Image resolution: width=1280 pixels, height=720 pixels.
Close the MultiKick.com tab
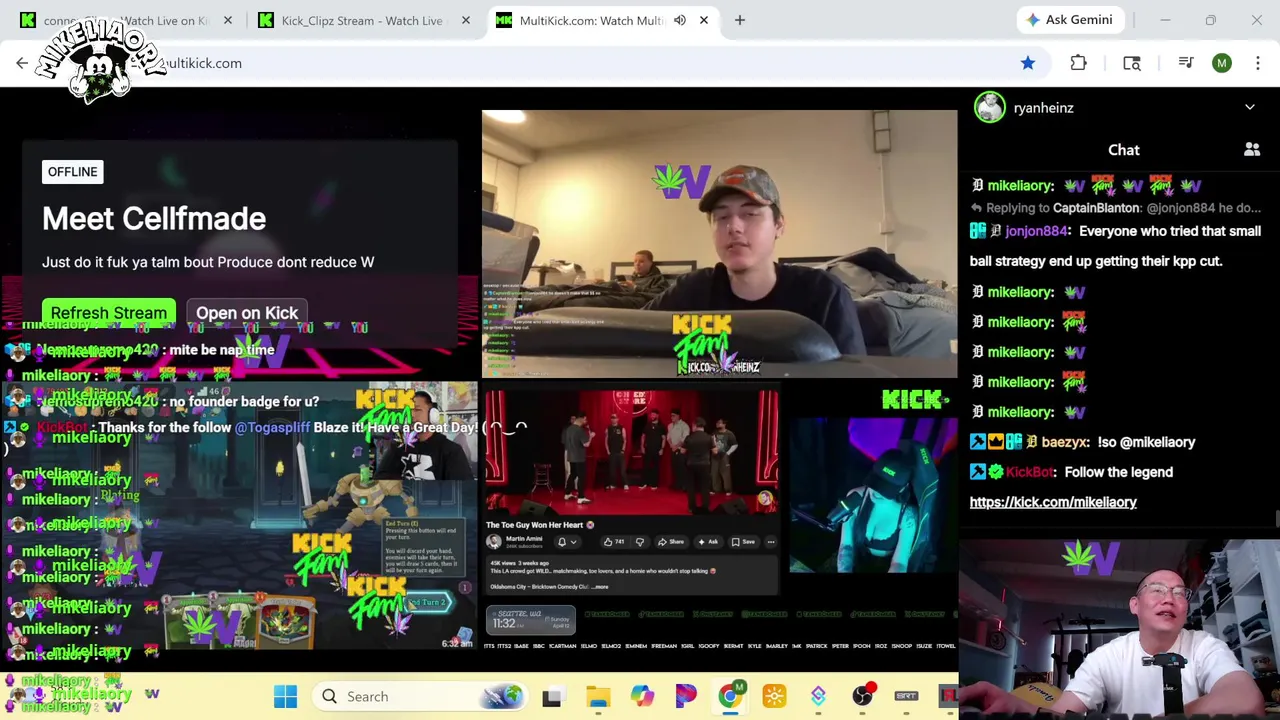tap(704, 20)
